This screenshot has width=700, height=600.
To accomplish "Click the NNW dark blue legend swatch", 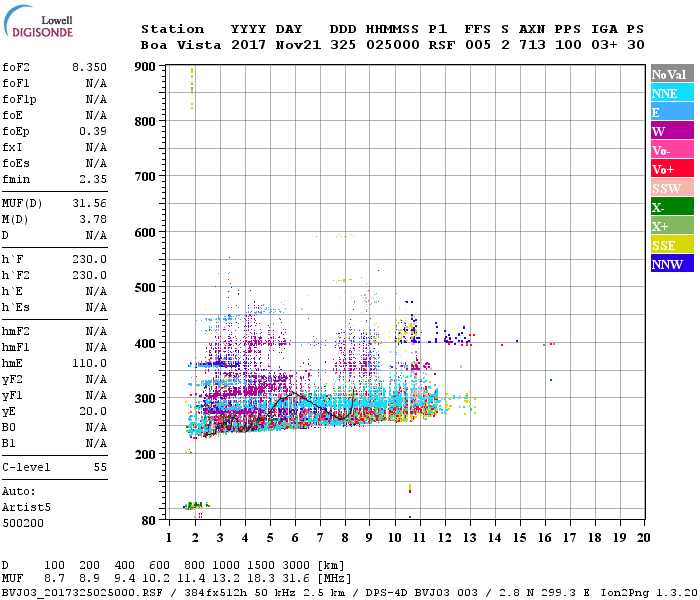I will point(672,264).
